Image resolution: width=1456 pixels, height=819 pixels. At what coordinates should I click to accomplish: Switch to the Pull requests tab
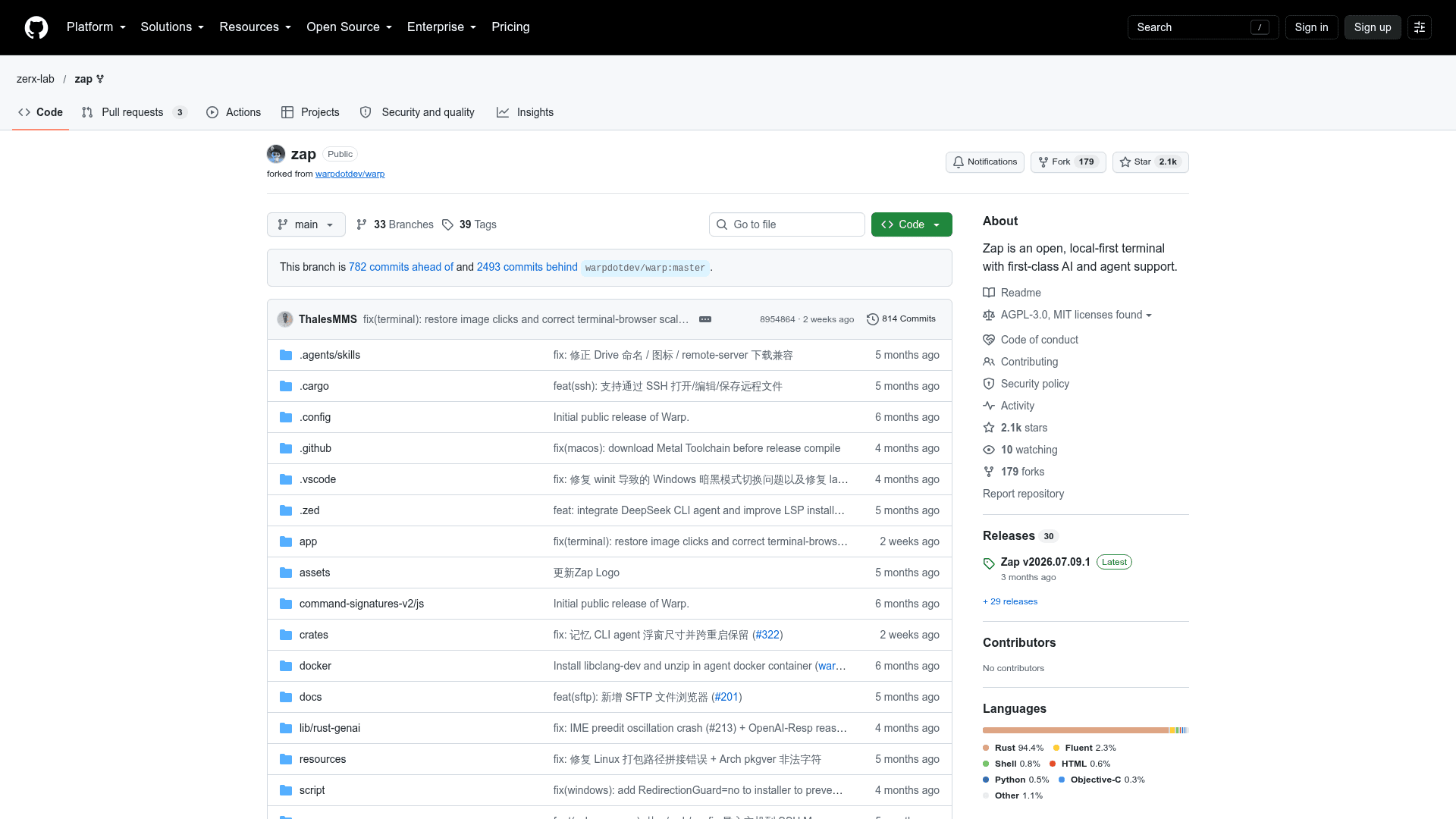(x=134, y=112)
